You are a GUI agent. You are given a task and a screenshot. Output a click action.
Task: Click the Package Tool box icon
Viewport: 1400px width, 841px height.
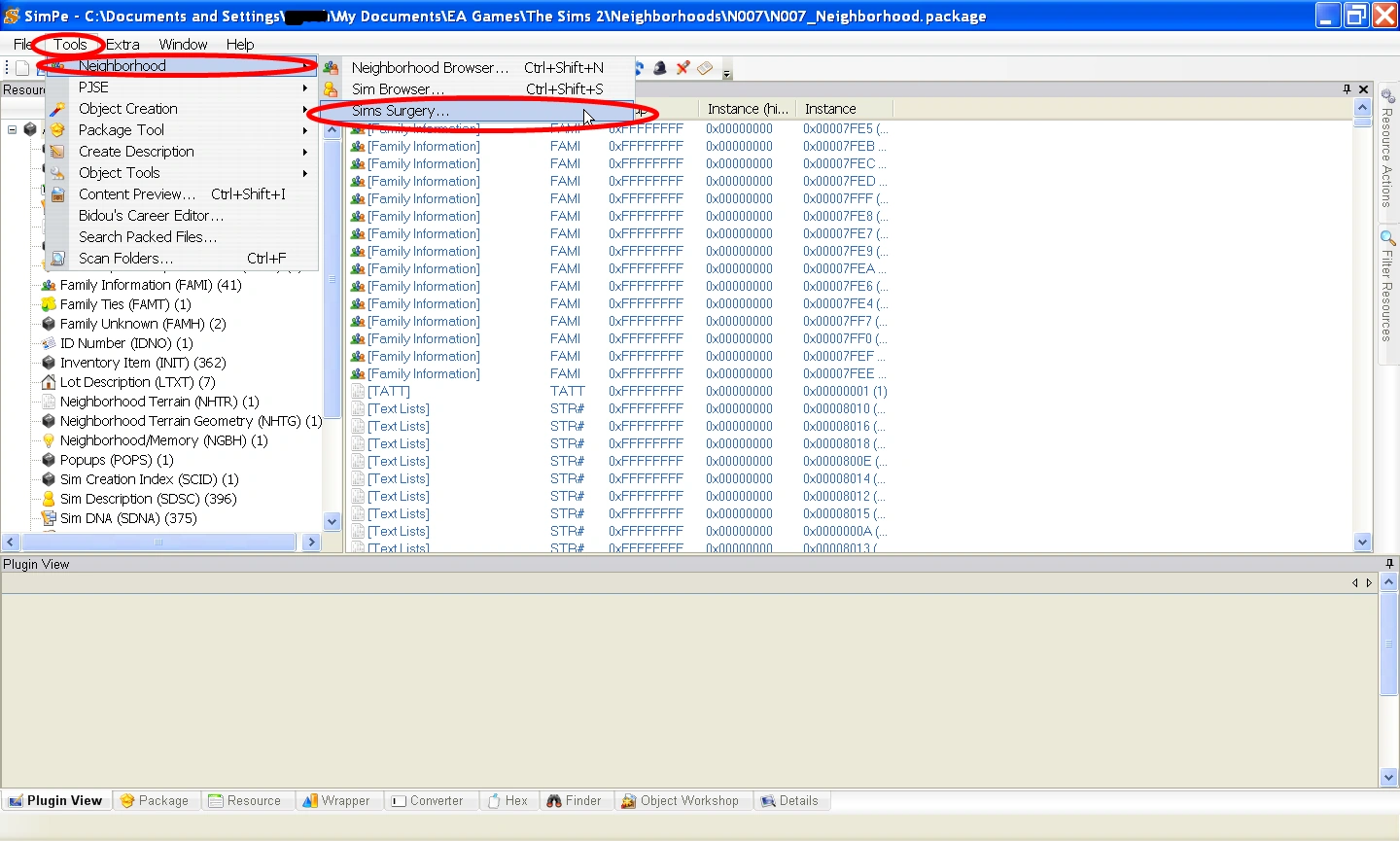click(x=57, y=130)
